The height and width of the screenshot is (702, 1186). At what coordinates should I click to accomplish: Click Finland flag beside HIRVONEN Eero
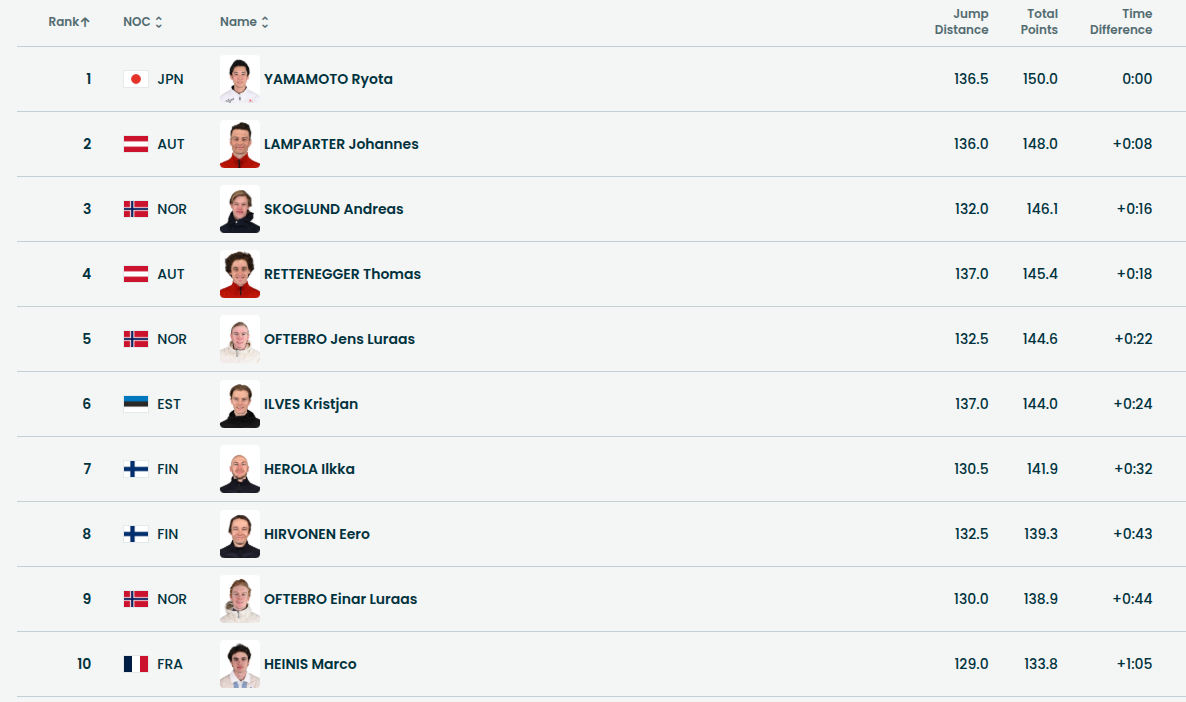click(136, 534)
